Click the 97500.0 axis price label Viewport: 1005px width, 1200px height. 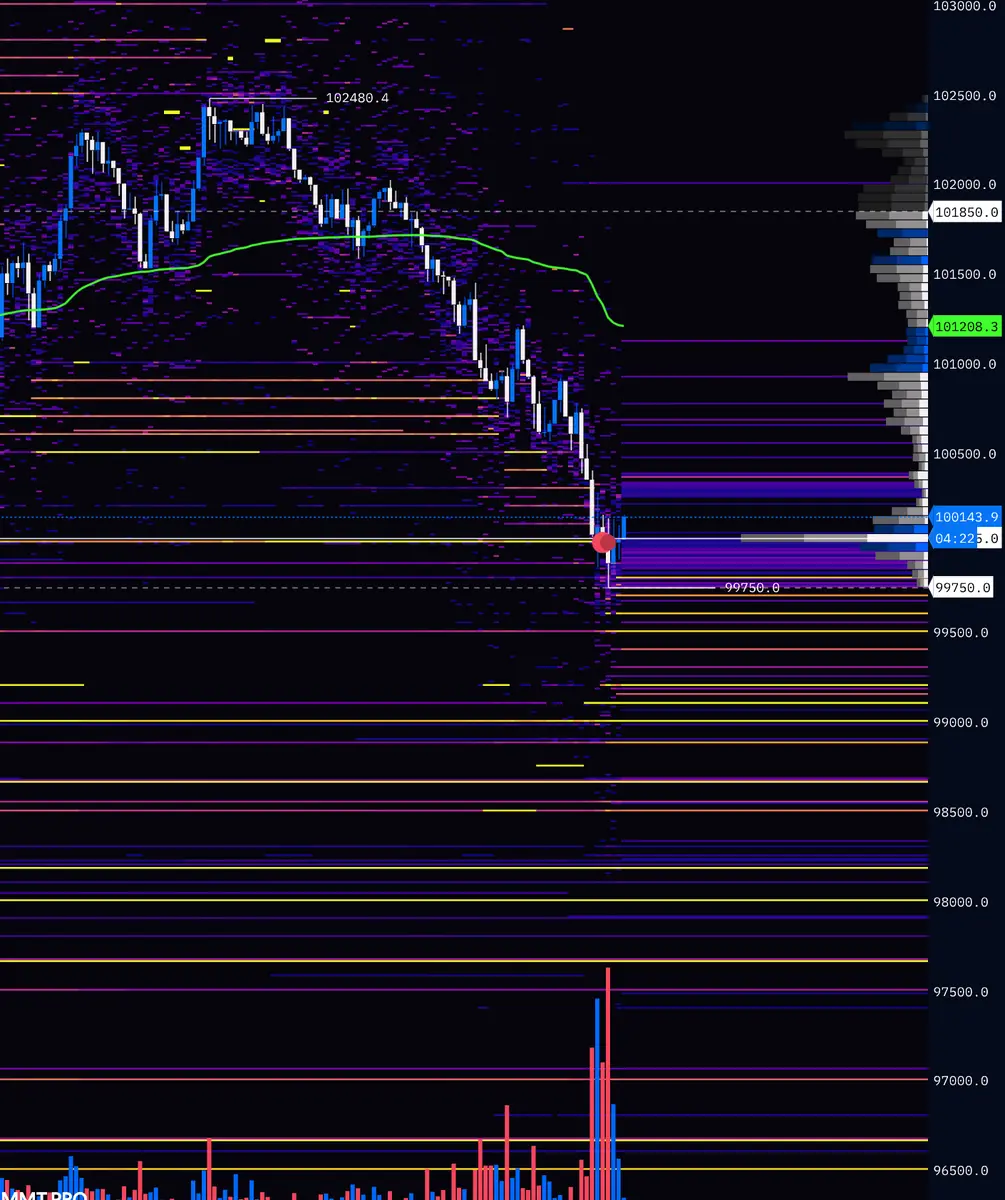[x=961, y=992]
